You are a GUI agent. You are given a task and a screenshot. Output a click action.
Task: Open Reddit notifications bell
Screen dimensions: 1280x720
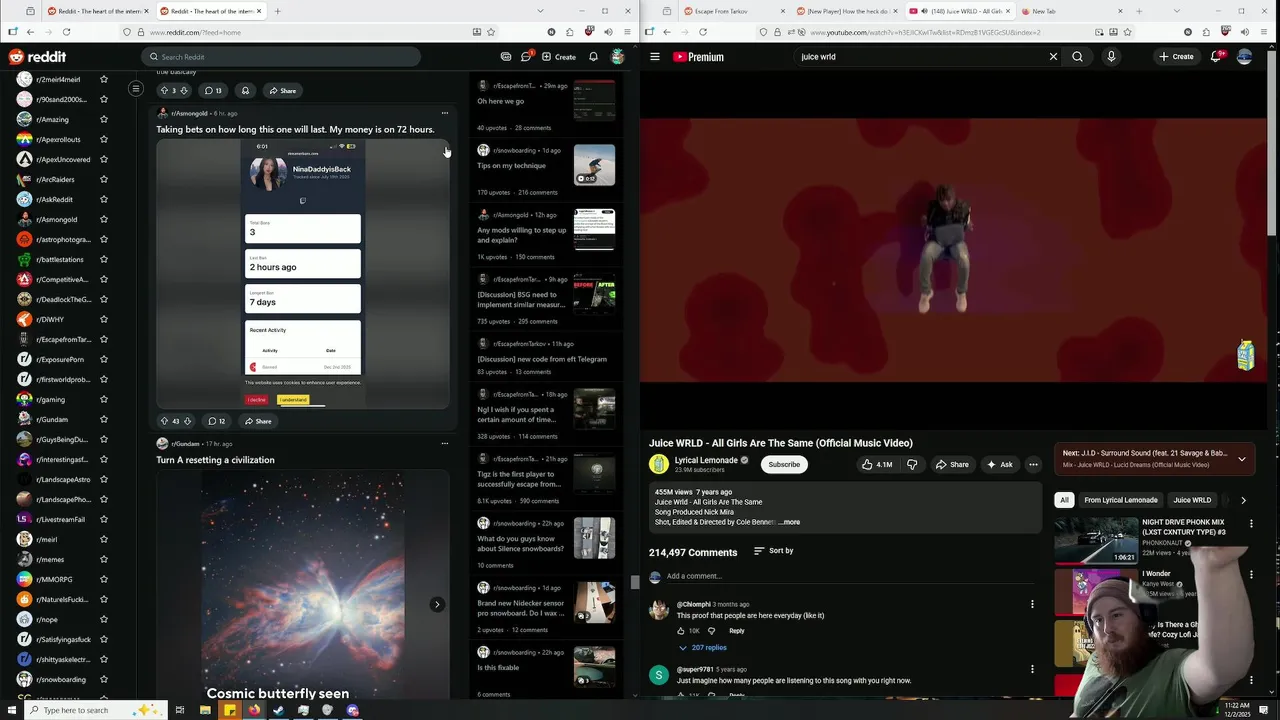point(593,57)
